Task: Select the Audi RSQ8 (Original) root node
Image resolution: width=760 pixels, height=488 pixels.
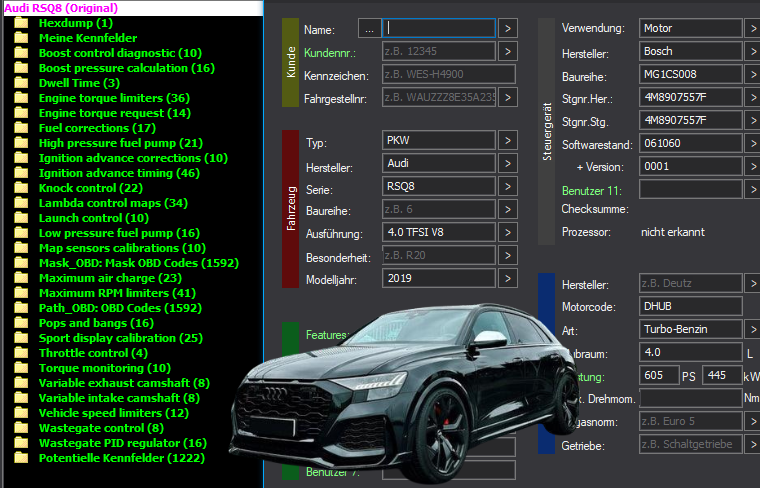Action: (x=61, y=8)
